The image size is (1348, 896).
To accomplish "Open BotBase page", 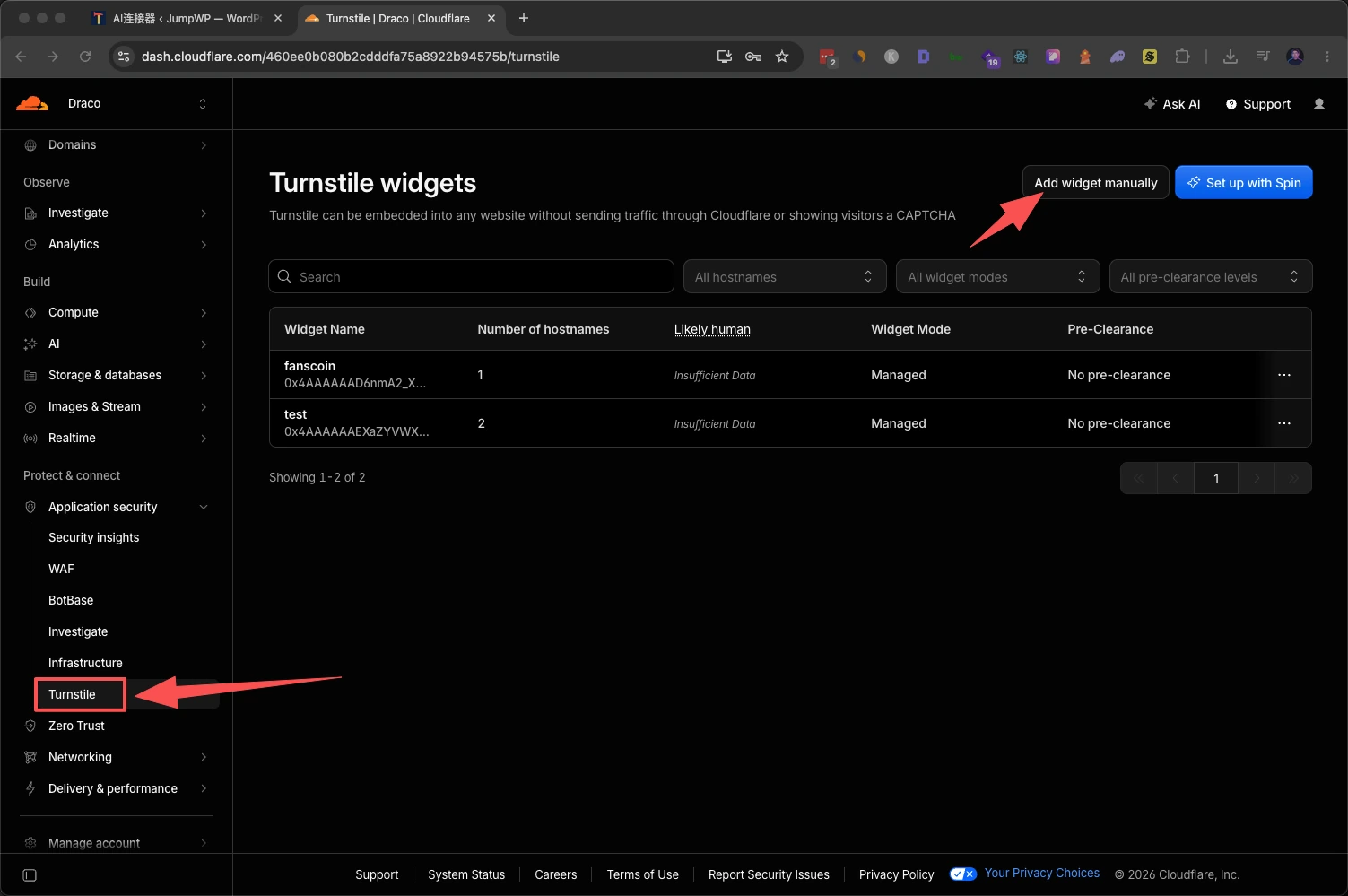I will coord(71,601).
